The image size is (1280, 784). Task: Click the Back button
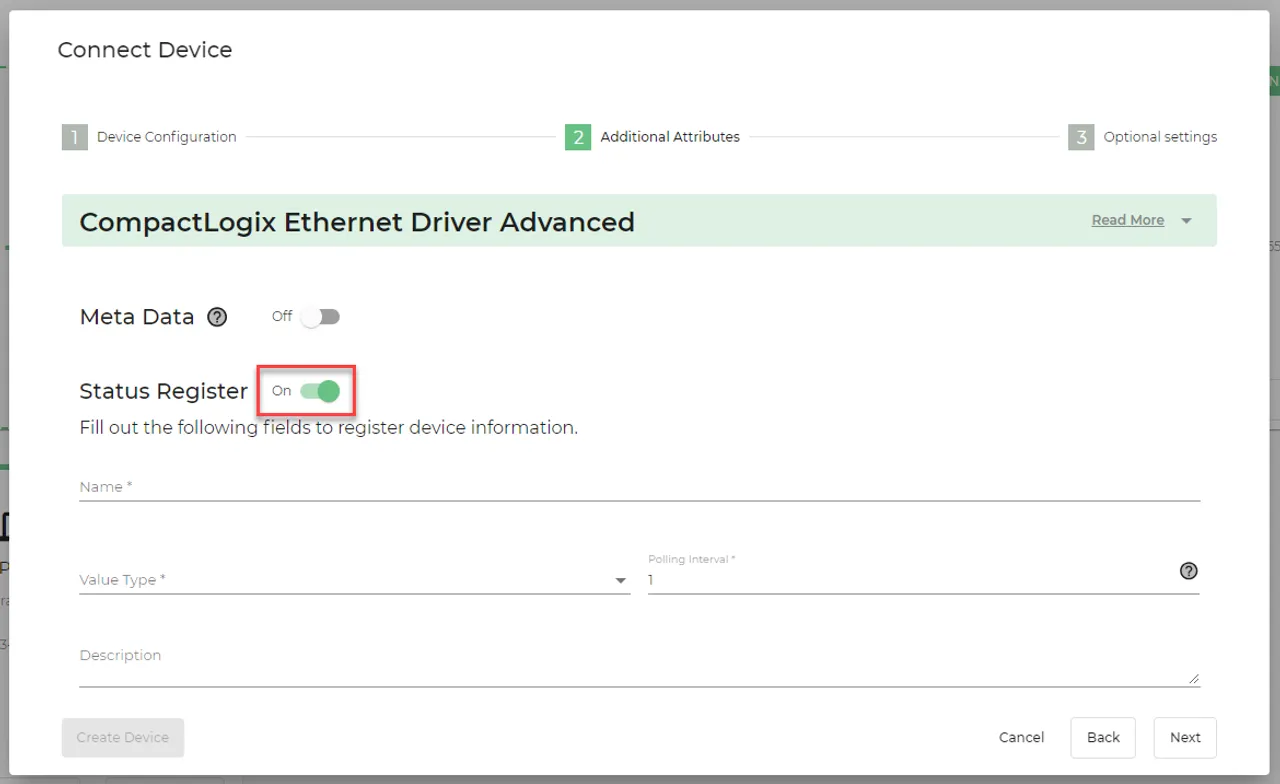coord(1103,737)
